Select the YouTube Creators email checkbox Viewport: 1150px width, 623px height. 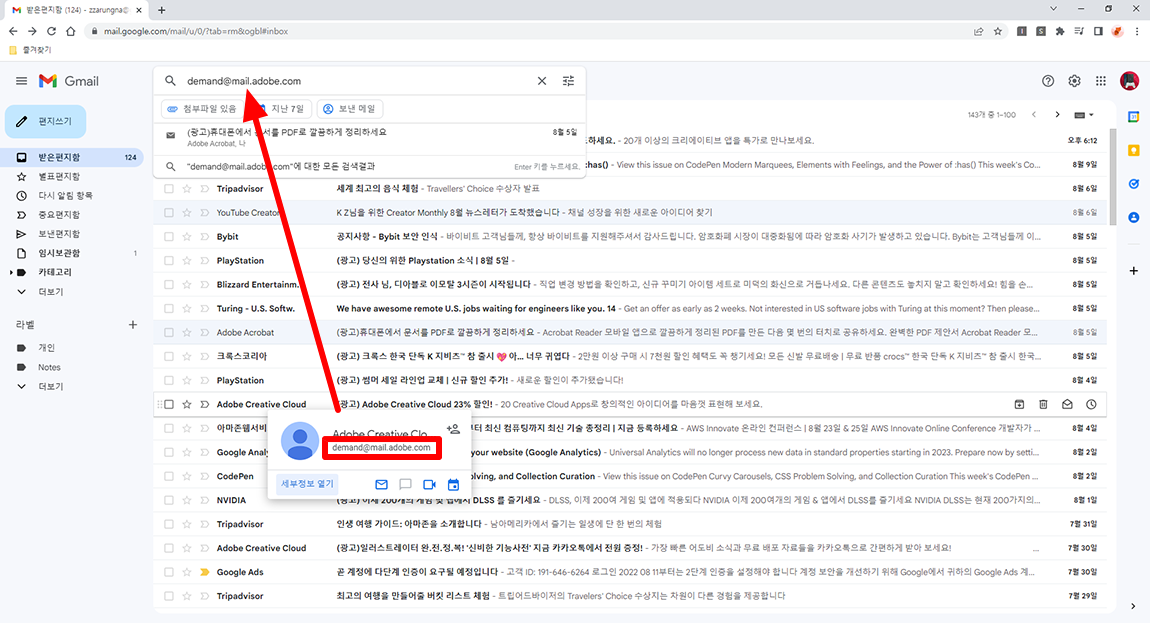pos(169,213)
